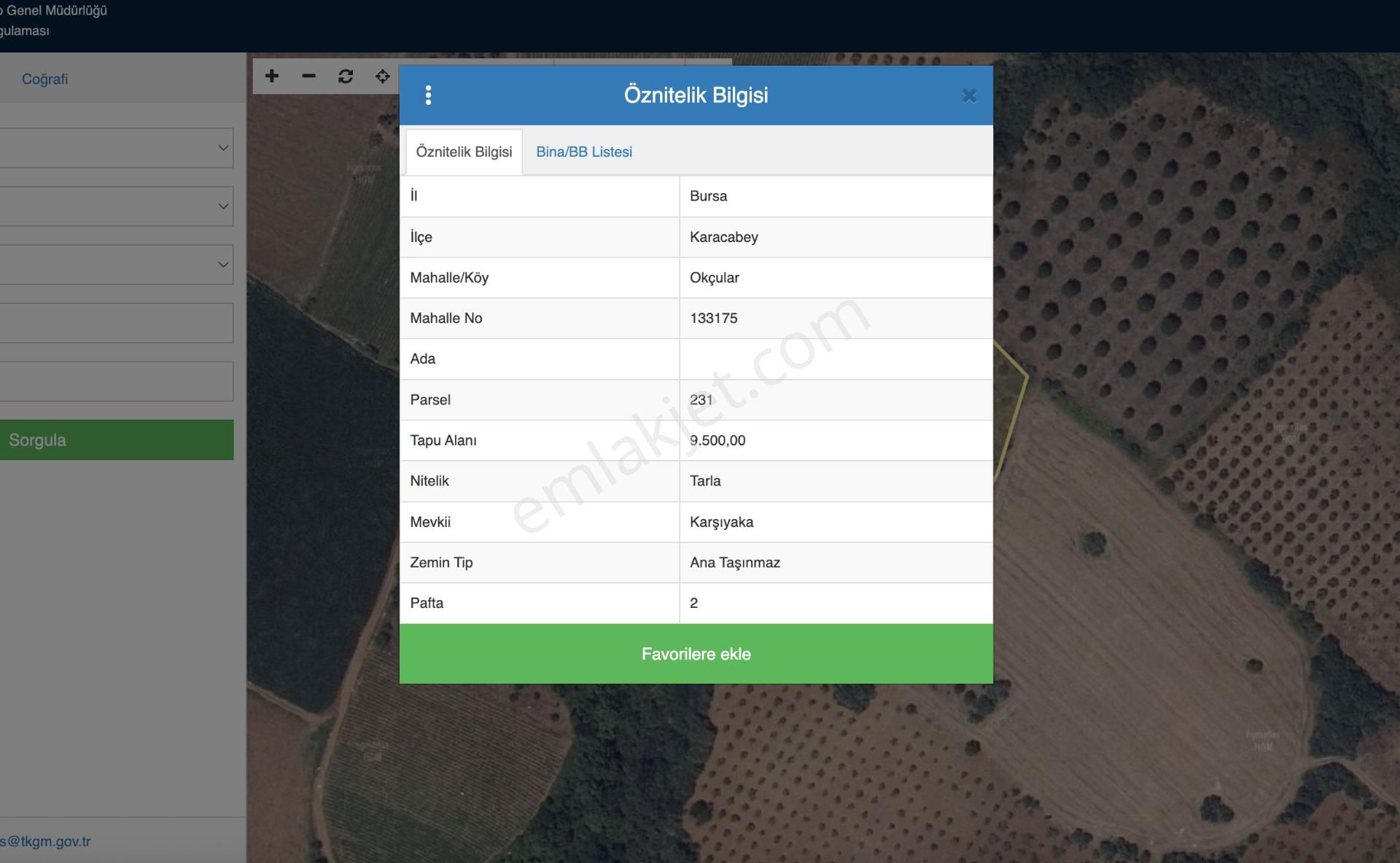This screenshot has width=1400, height=863.
Task: Select the Karacabey cell
Action: point(836,237)
